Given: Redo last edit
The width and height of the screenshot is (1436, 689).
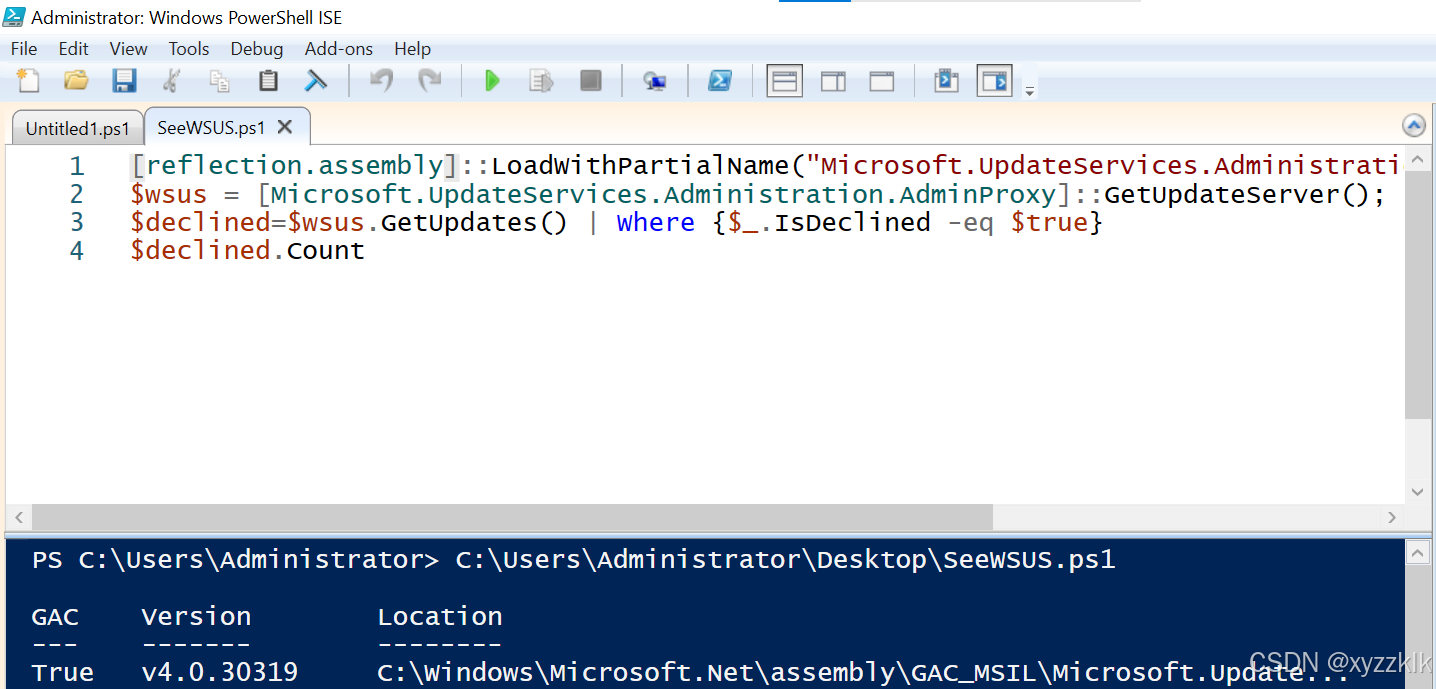Looking at the screenshot, I should tap(430, 80).
